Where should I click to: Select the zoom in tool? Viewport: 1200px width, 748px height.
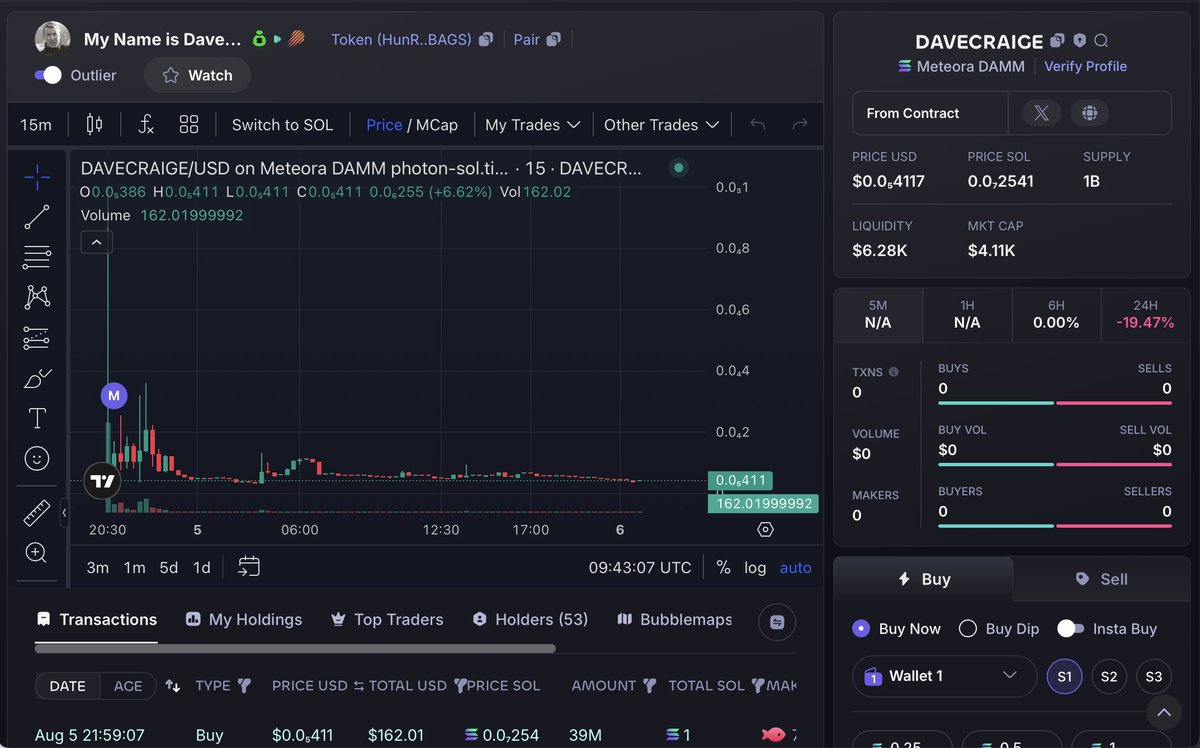point(37,552)
